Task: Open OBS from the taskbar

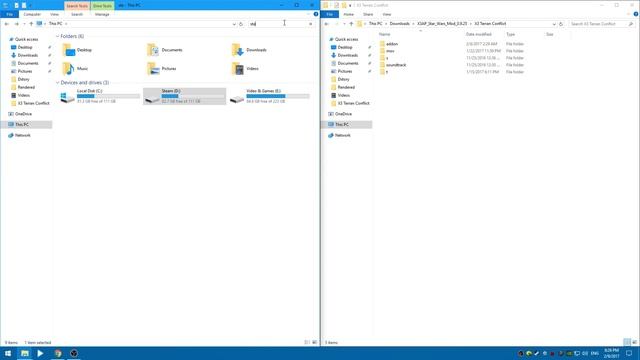Action: [74, 353]
